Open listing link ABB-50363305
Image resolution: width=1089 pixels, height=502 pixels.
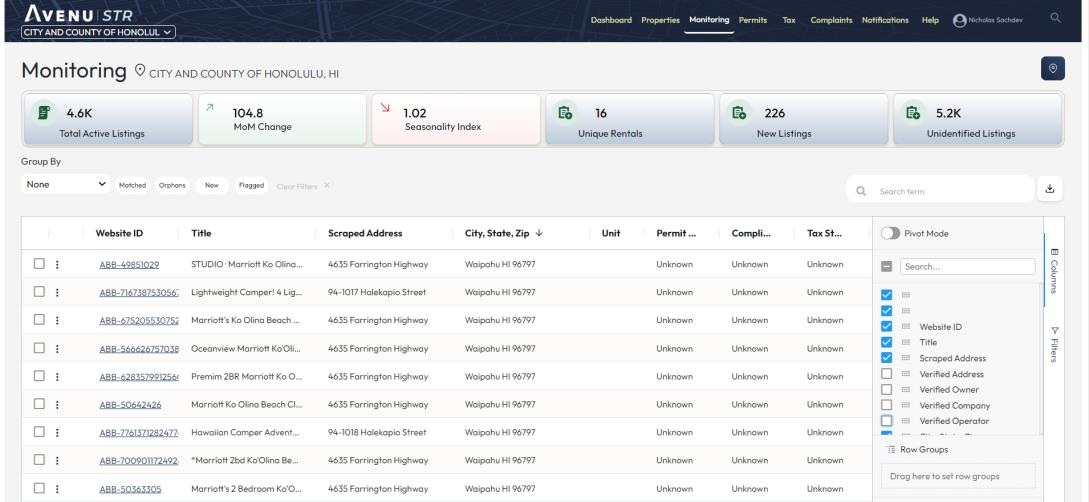pos(130,489)
